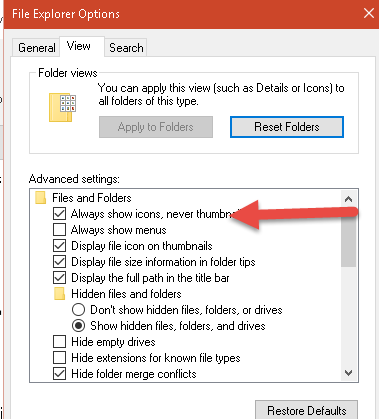Viewport: 379px width, 419px height.
Task: Click Restore Defaults button
Action: 306,410
